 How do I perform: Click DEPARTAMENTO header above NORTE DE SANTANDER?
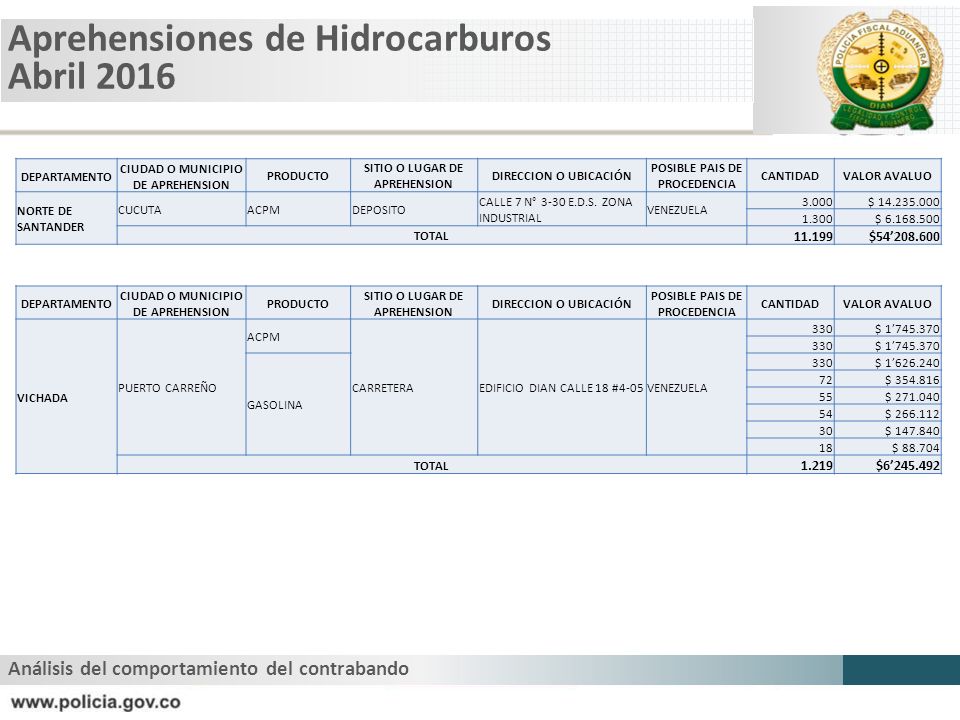click(66, 177)
